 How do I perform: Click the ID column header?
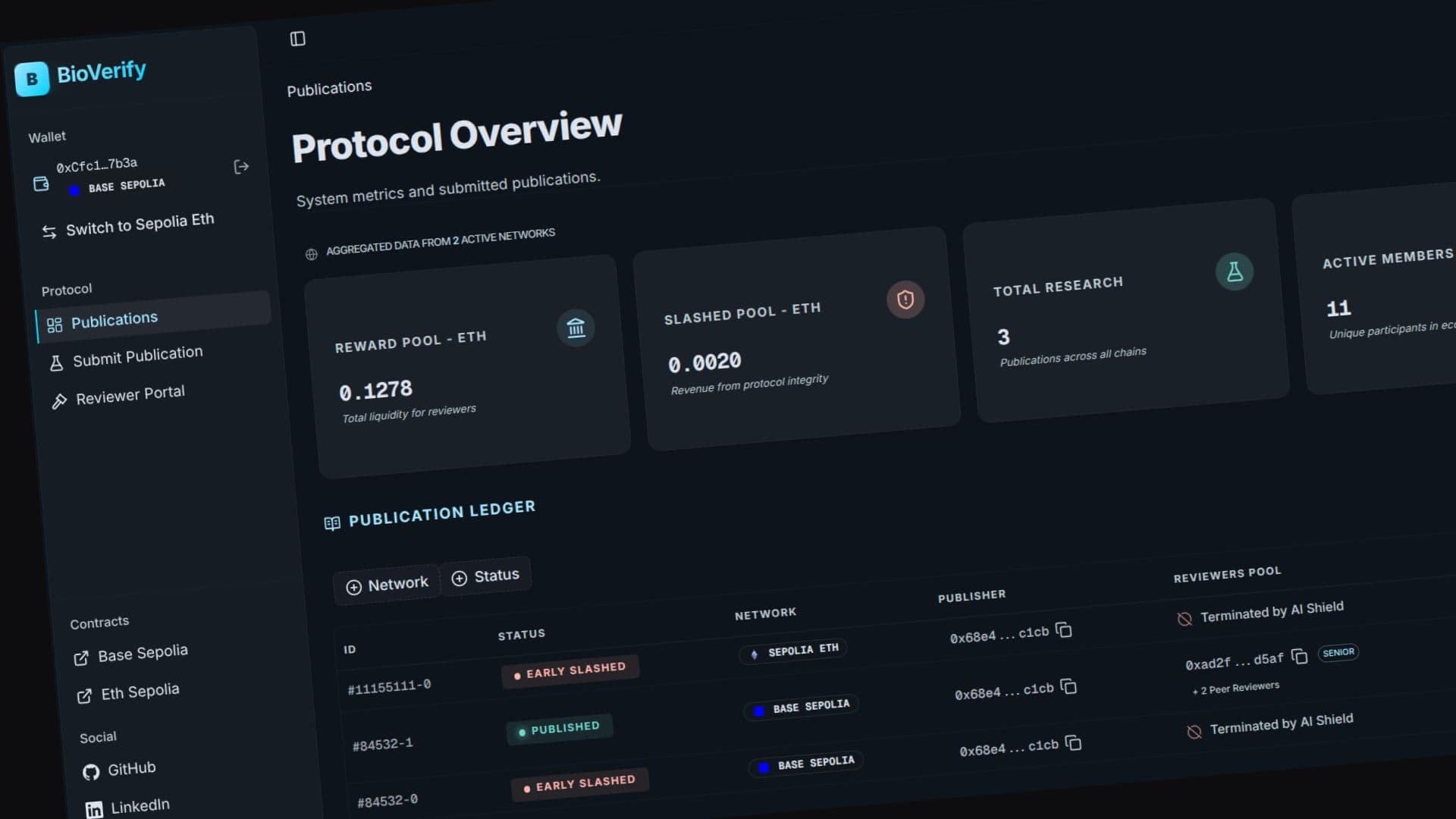350,649
